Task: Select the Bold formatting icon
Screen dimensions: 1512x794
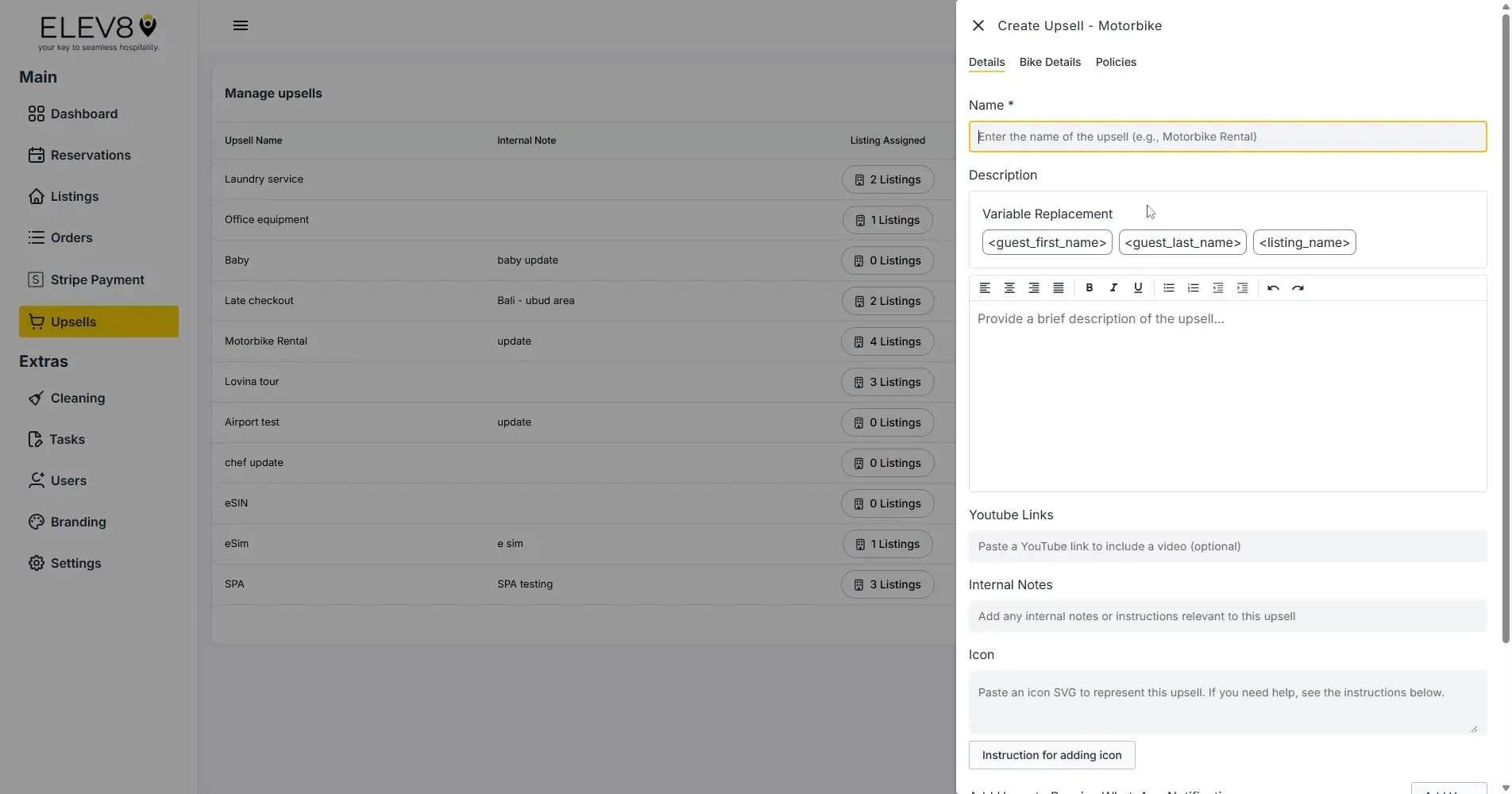Action: (1089, 287)
